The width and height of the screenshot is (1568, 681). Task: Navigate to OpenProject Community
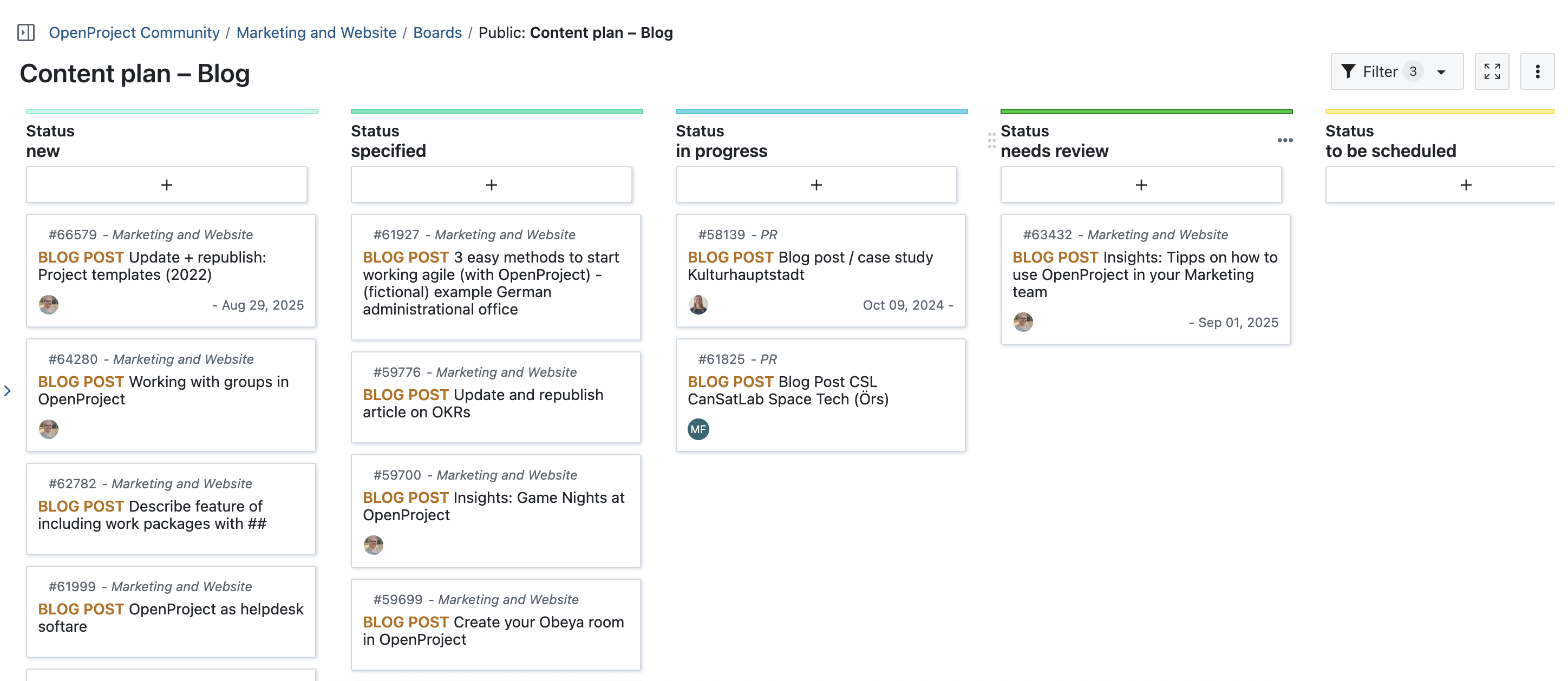(x=134, y=32)
